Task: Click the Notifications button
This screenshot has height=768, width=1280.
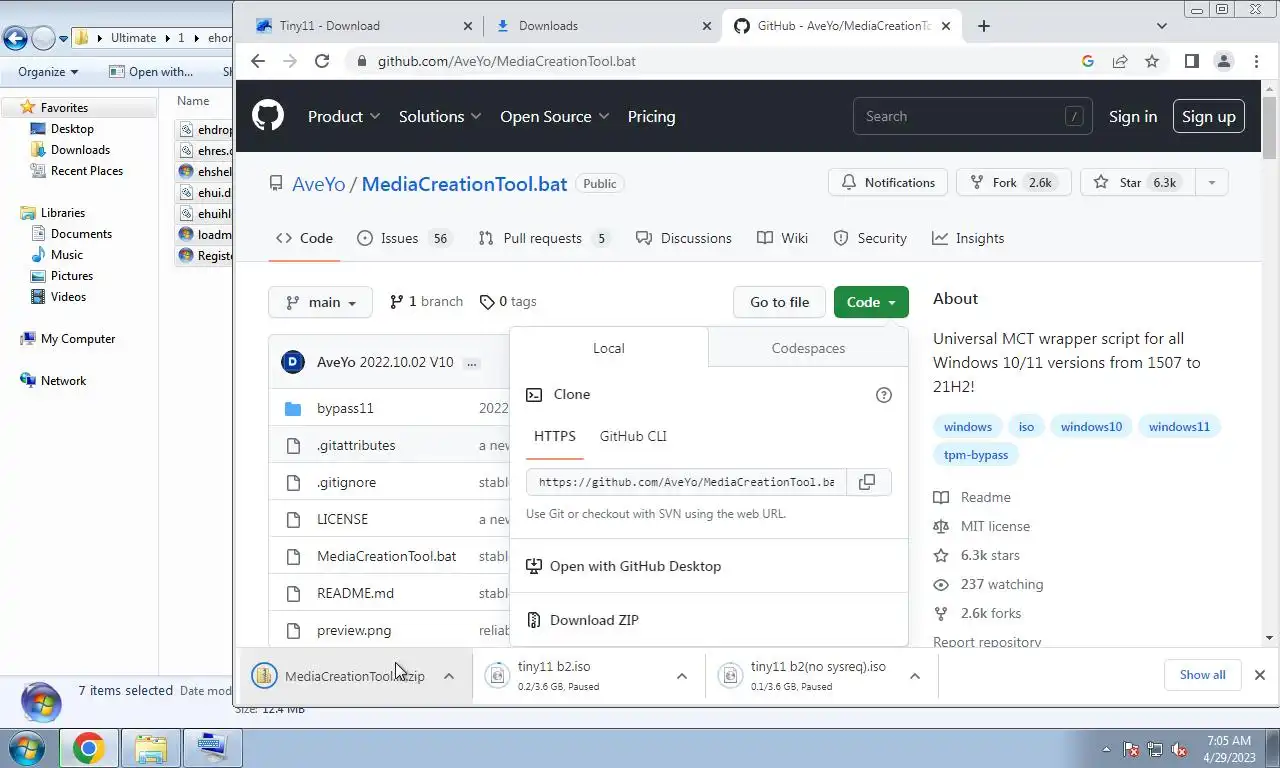Action: (888, 183)
